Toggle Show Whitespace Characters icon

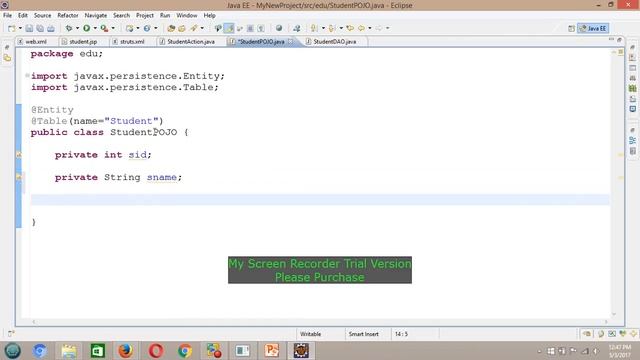tap(261, 28)
